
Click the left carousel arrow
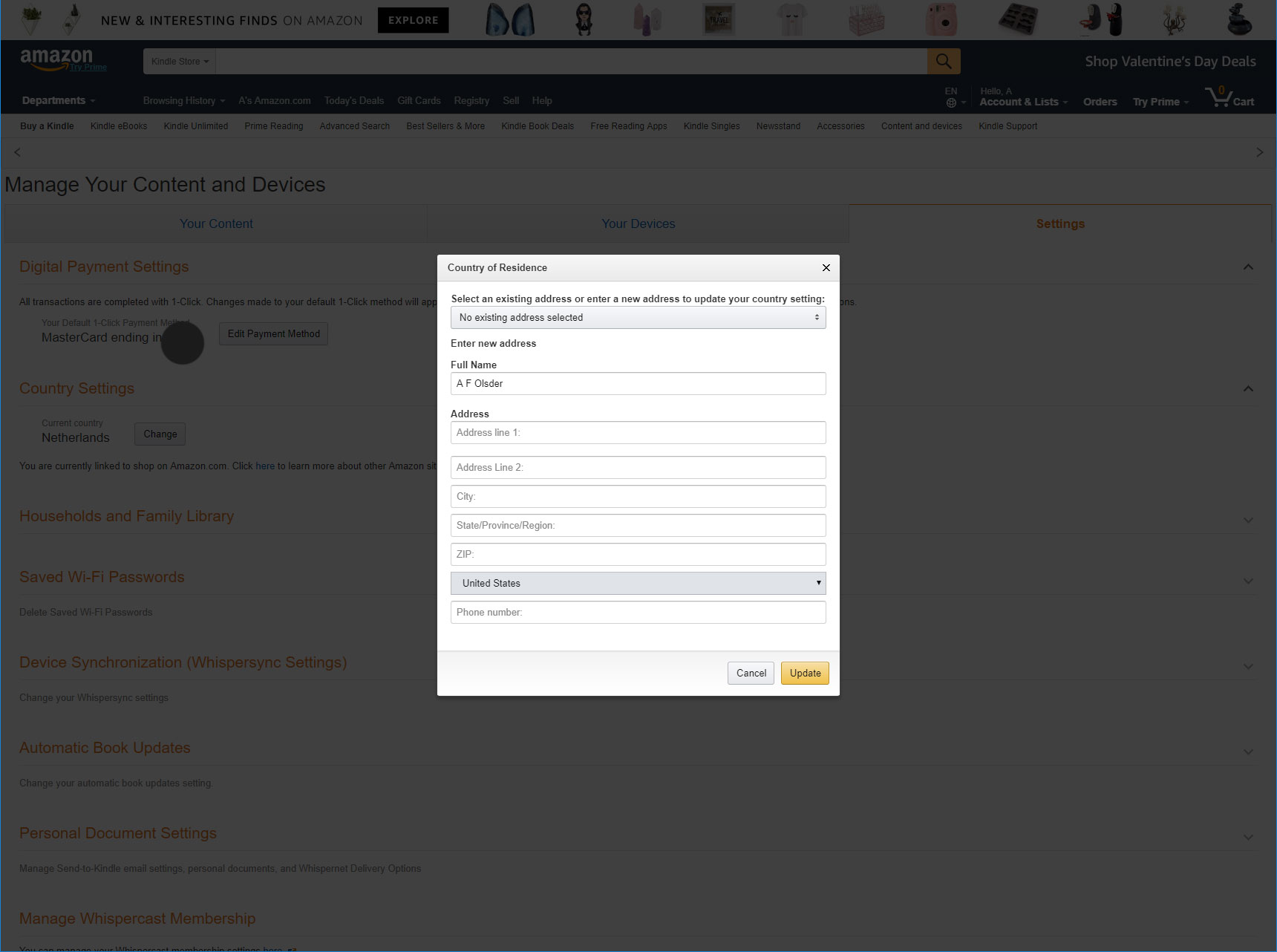pyautogui.click(x=18, y=152)
